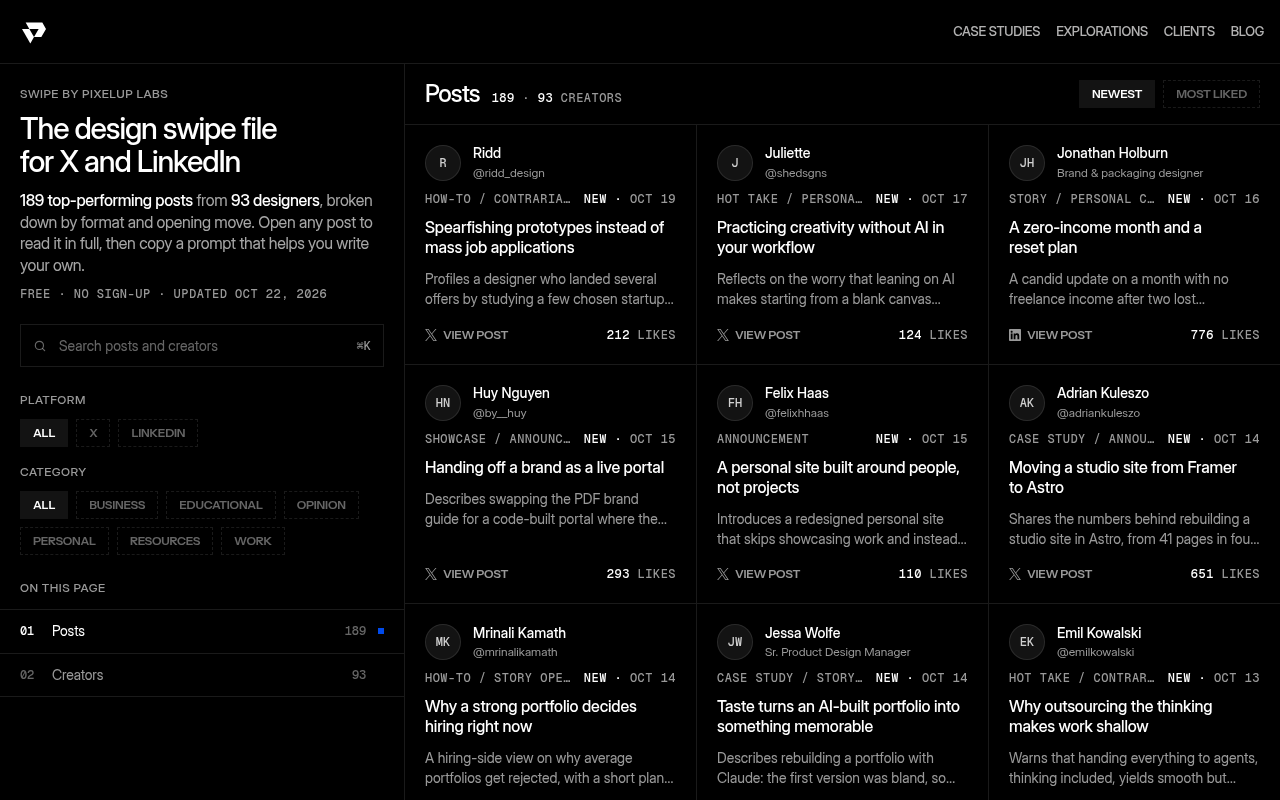Click Adrian Kuleszo's AK avatar
Screen dimensions: 1280x800
coord(1027,403)
